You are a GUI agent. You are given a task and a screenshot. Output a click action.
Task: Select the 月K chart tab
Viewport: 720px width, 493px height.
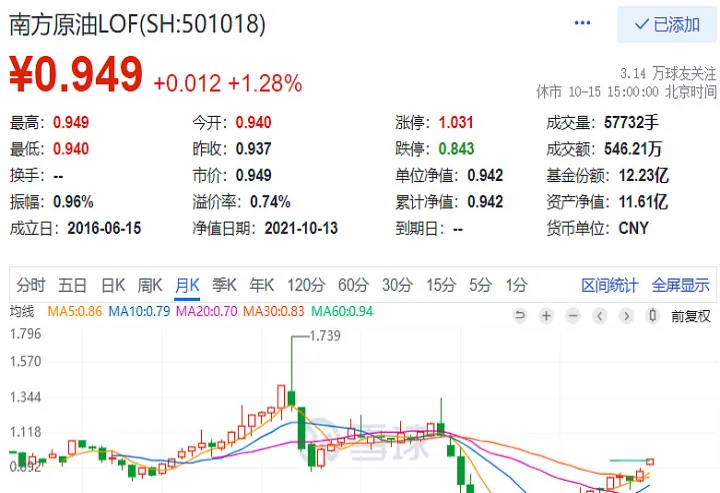coord(187,285)
